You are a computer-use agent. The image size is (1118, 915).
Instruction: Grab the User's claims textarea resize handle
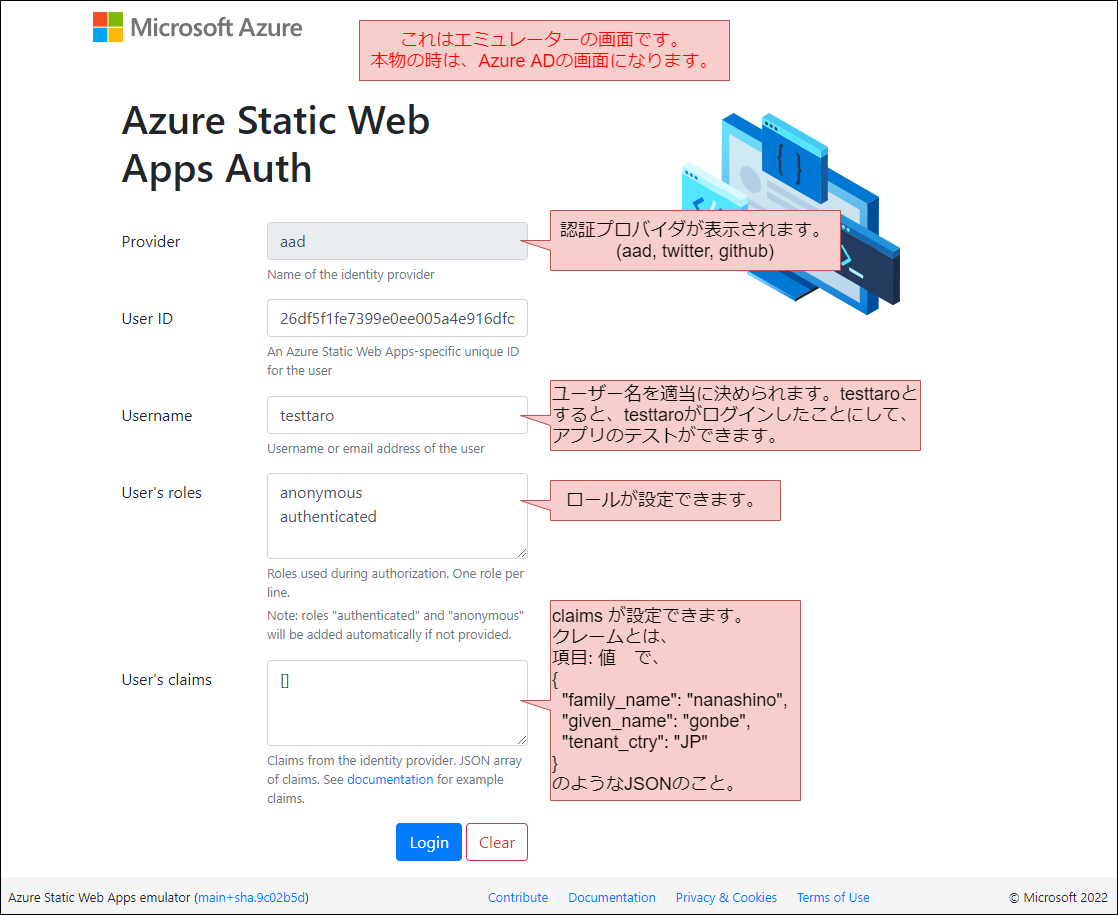coord(522,740)
